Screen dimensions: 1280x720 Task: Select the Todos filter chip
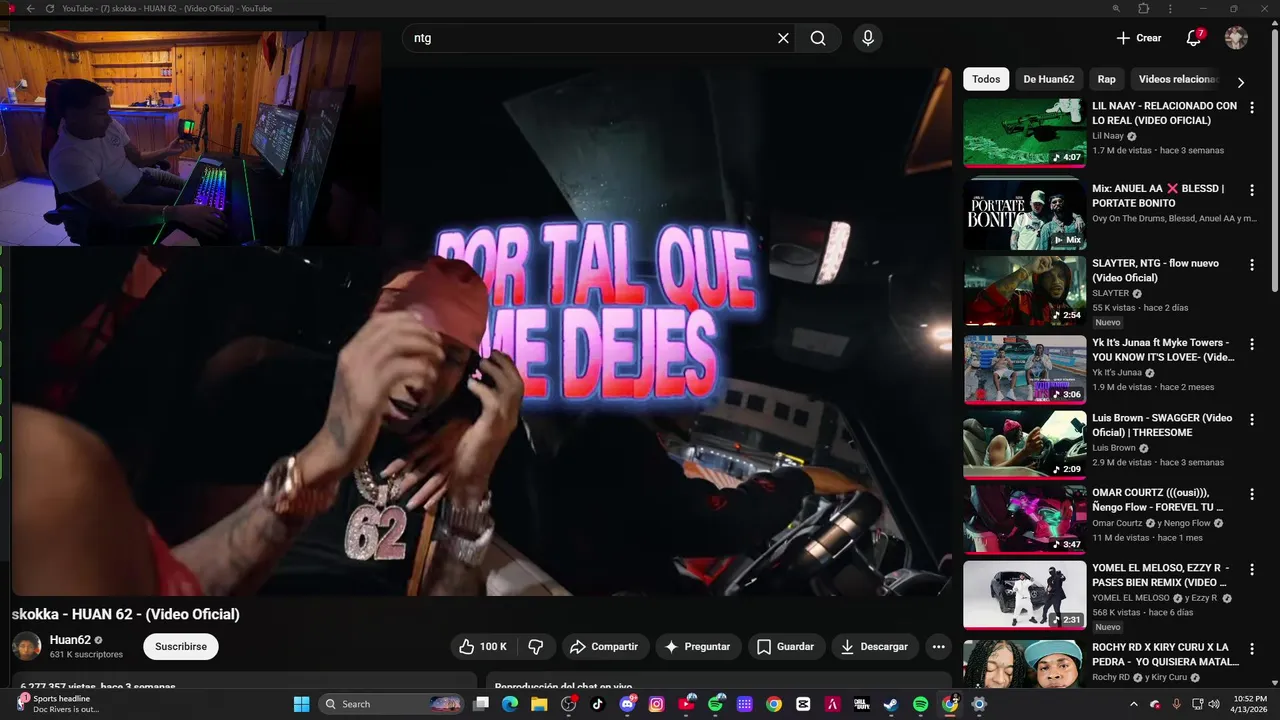point(986,79)
